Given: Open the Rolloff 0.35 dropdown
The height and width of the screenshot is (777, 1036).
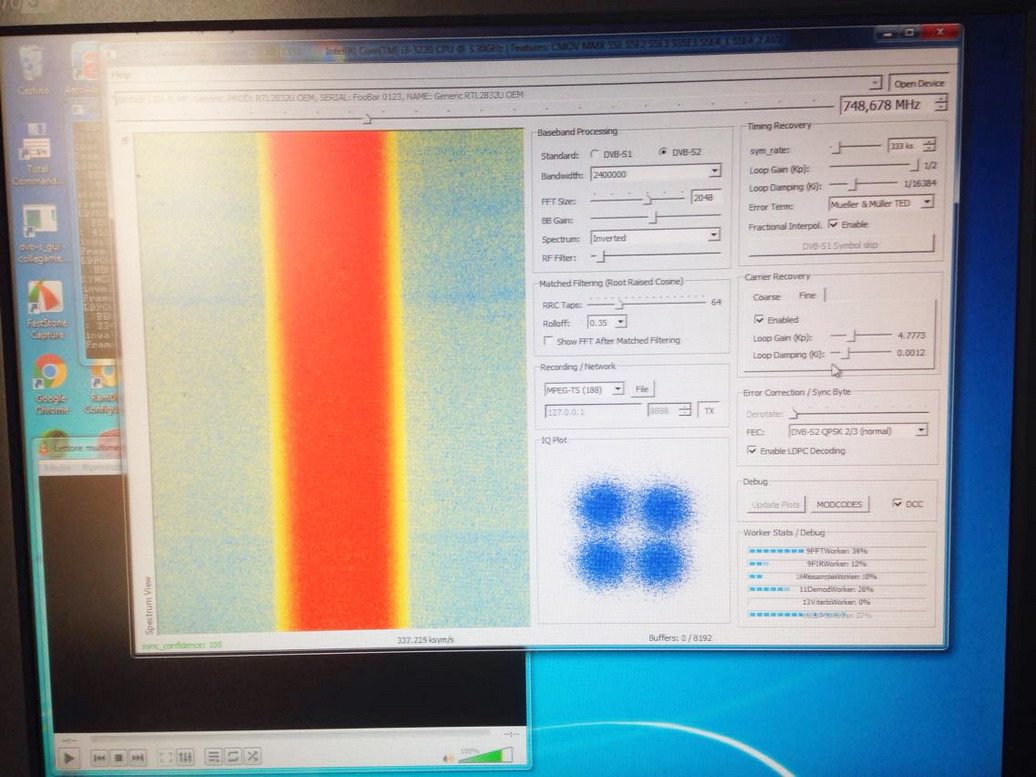Looking at the screenshot, I should pos(620,322).
